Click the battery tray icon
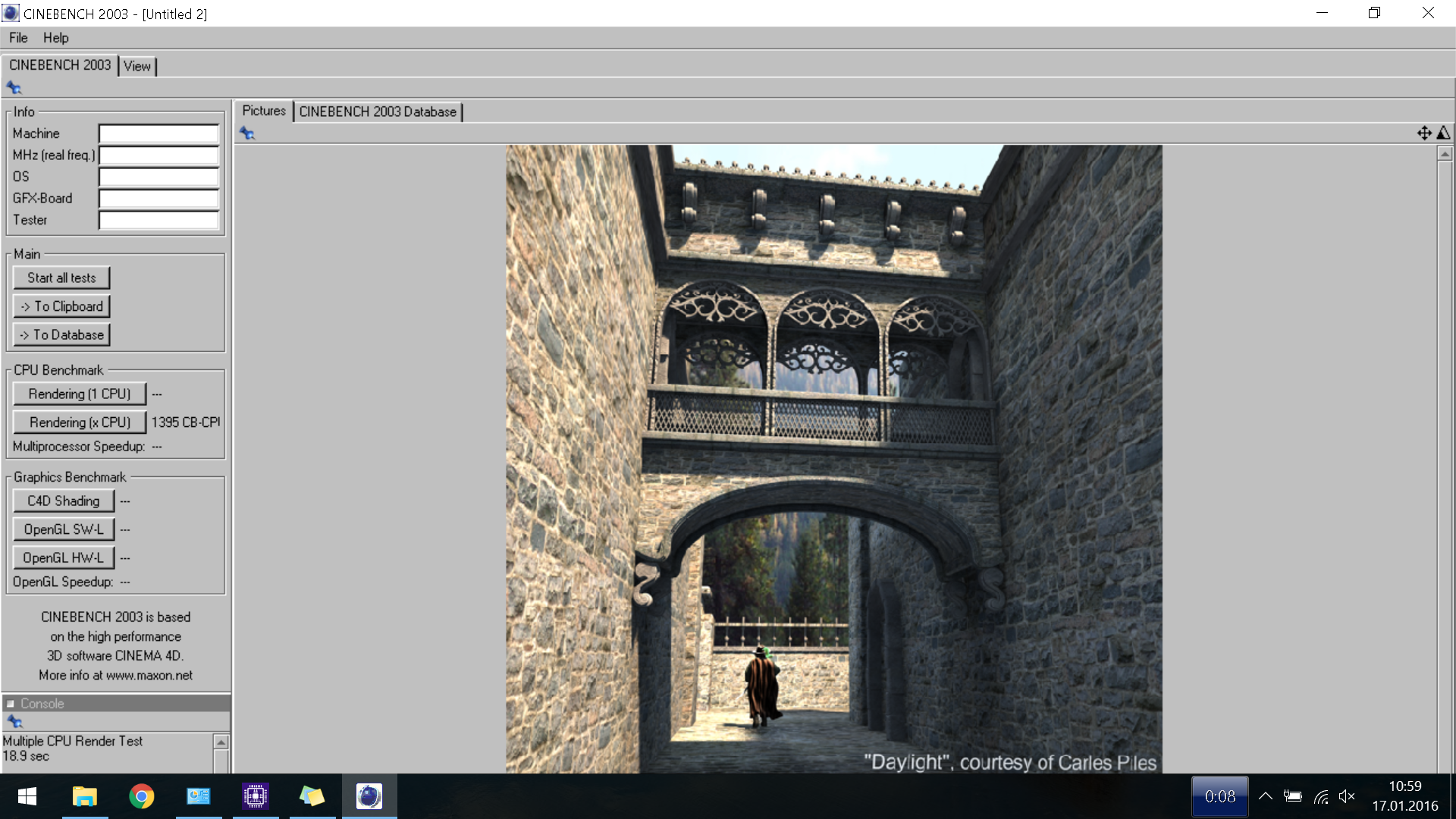 click(x=1293, y=796)
